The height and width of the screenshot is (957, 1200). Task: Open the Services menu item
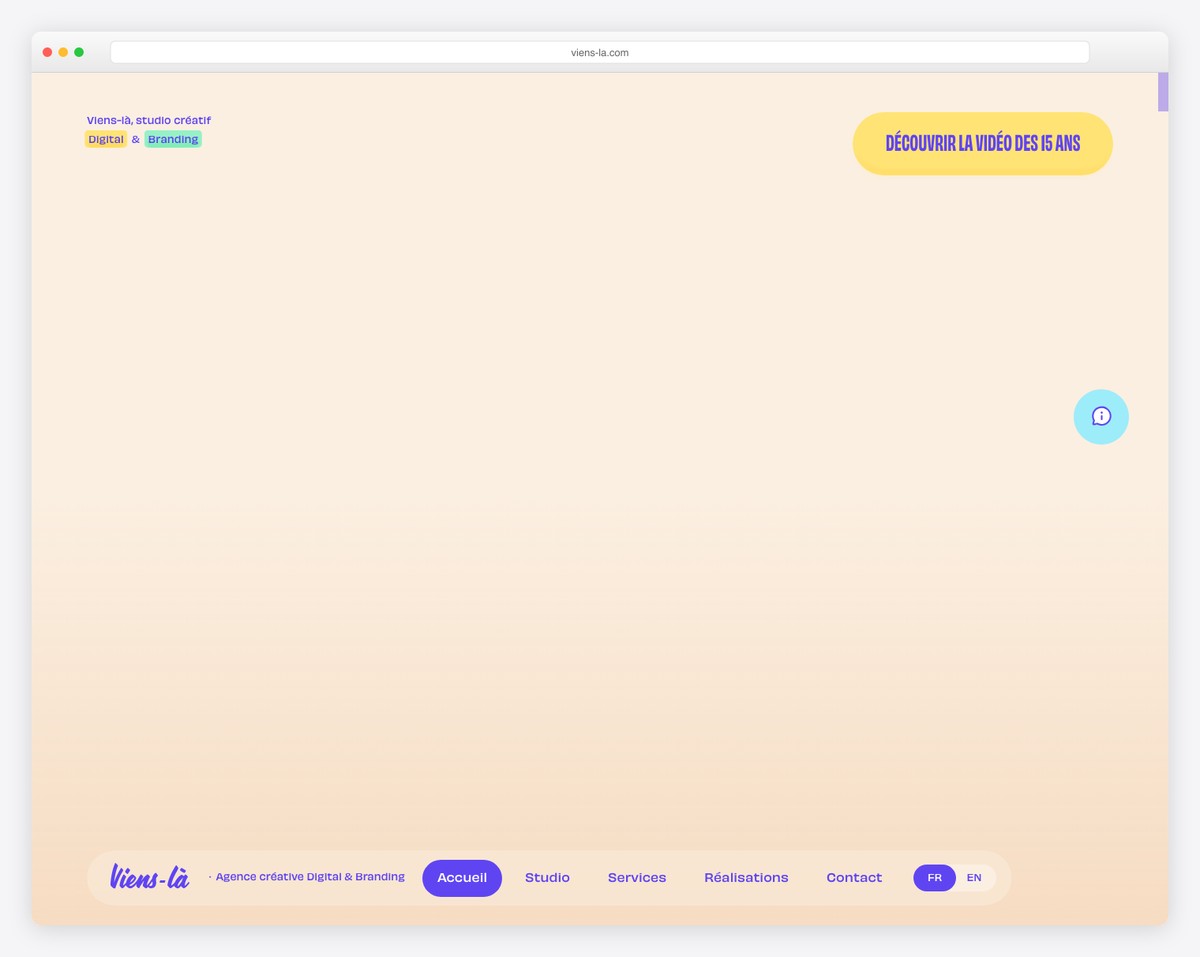pyautogui.click(x=637, y=878)
